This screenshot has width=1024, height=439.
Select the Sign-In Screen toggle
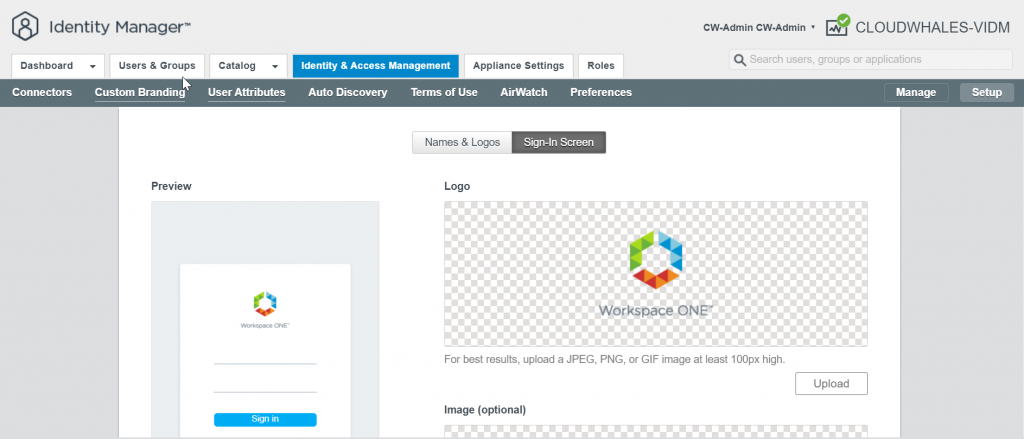pos(559,142)
